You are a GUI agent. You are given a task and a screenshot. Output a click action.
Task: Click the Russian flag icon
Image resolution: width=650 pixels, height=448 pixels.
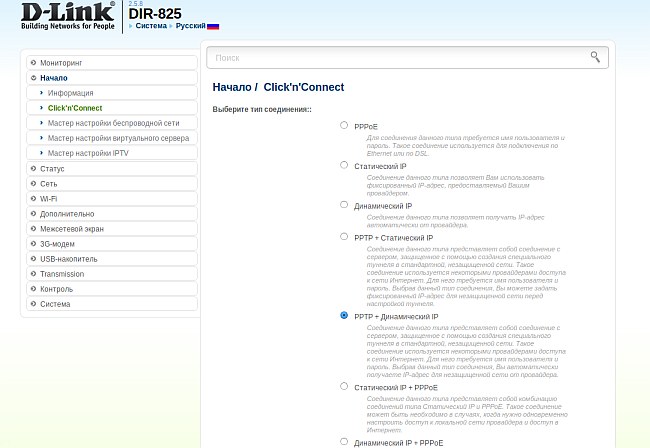(x=213, y=26)
